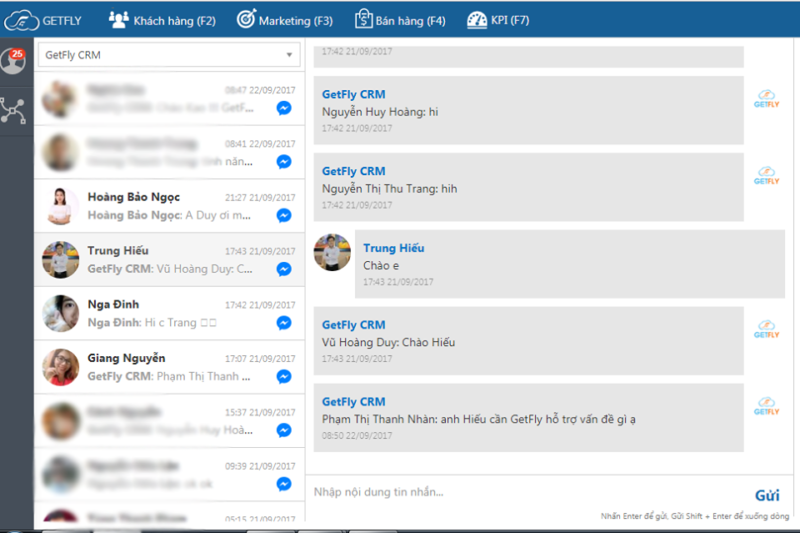Open KPI (F7) menu

498,20
